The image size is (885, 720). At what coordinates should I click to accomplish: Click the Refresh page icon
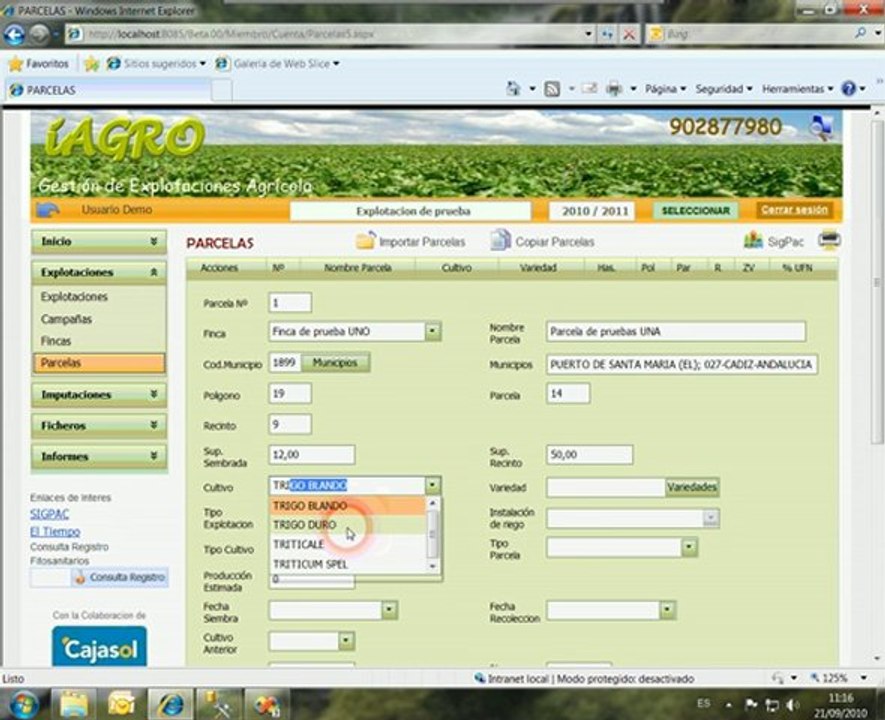pos(607,34)
